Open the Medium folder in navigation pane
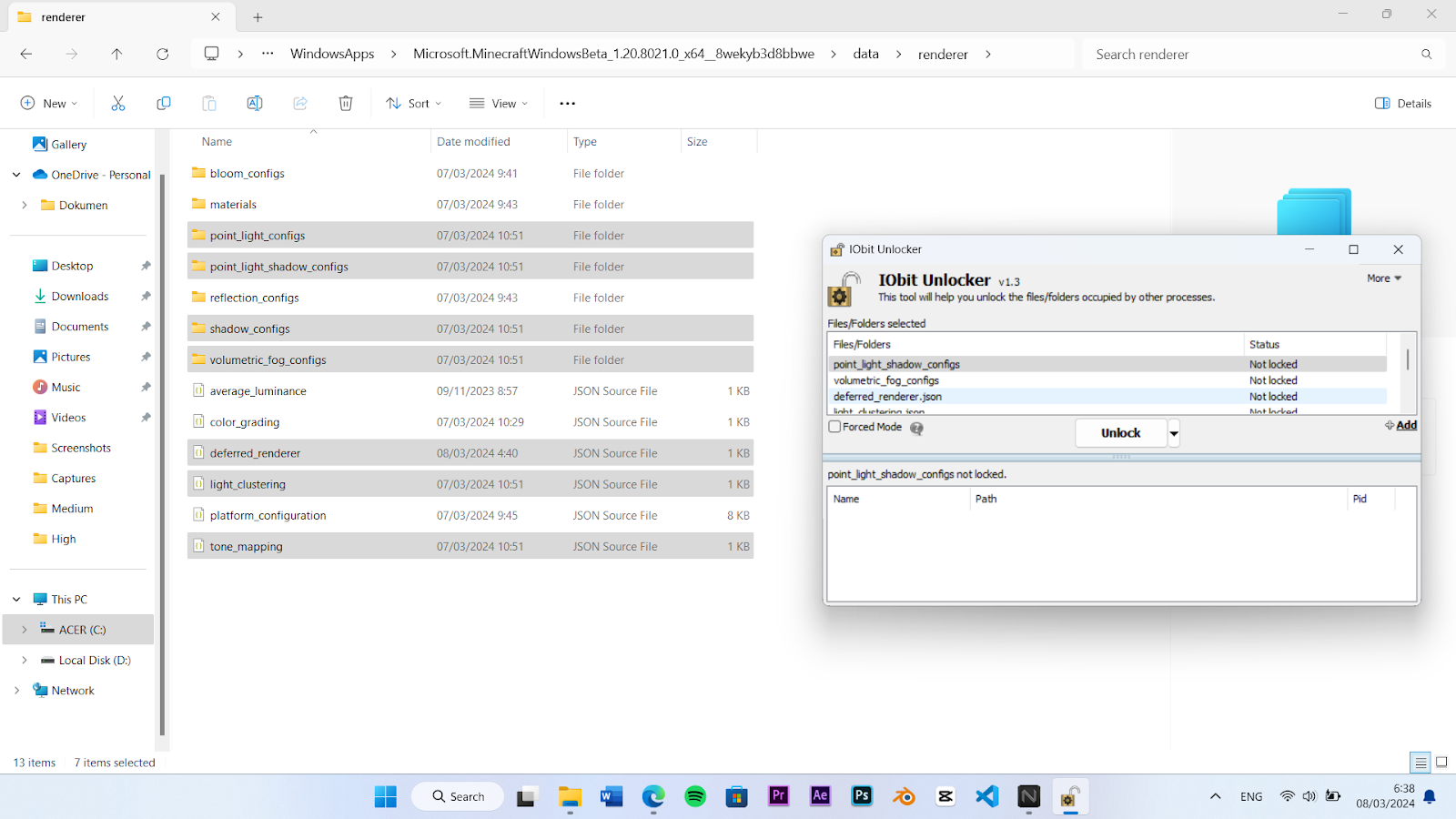The image size is (1456, 819). pos(72,509)
